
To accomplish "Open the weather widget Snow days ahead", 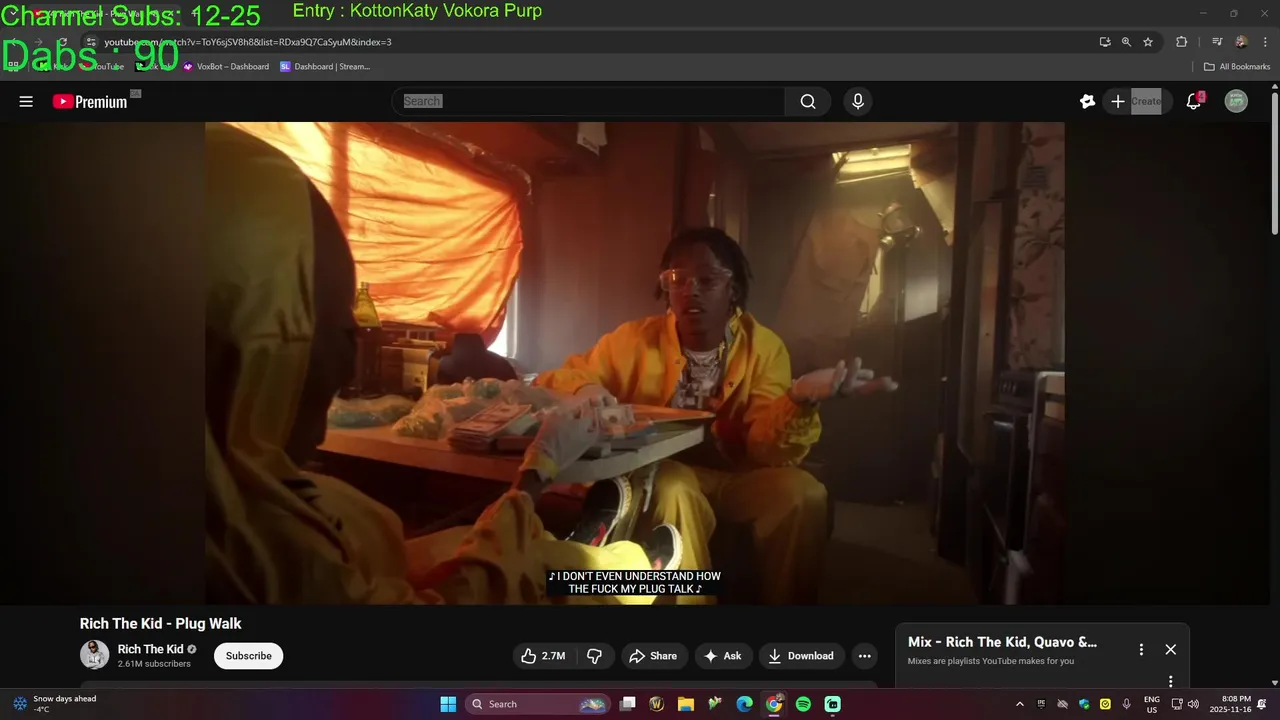I will click(x=55, y=704).
